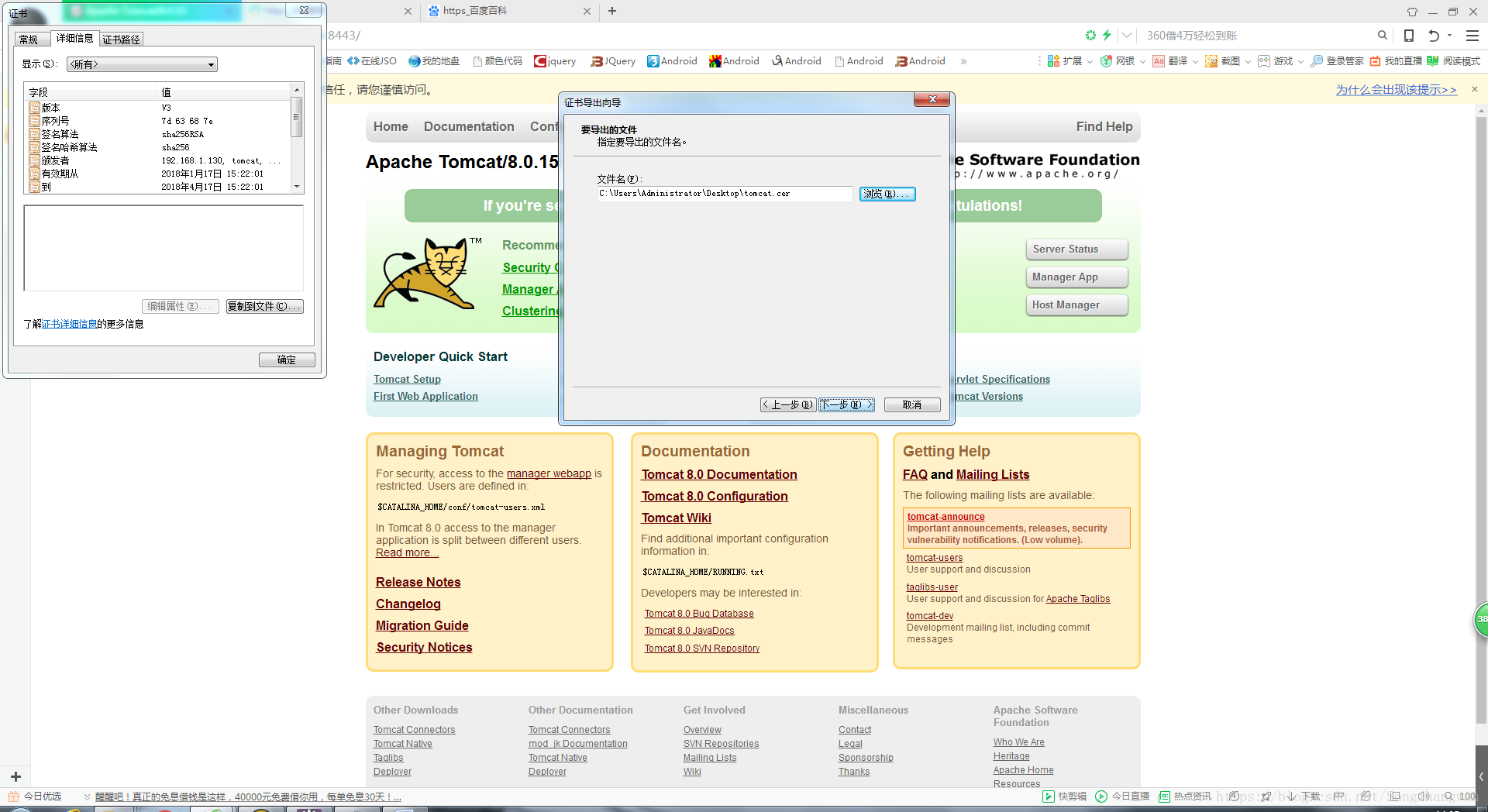Click the green camera-shutter icon in address bar

(x=1090, y=36)
